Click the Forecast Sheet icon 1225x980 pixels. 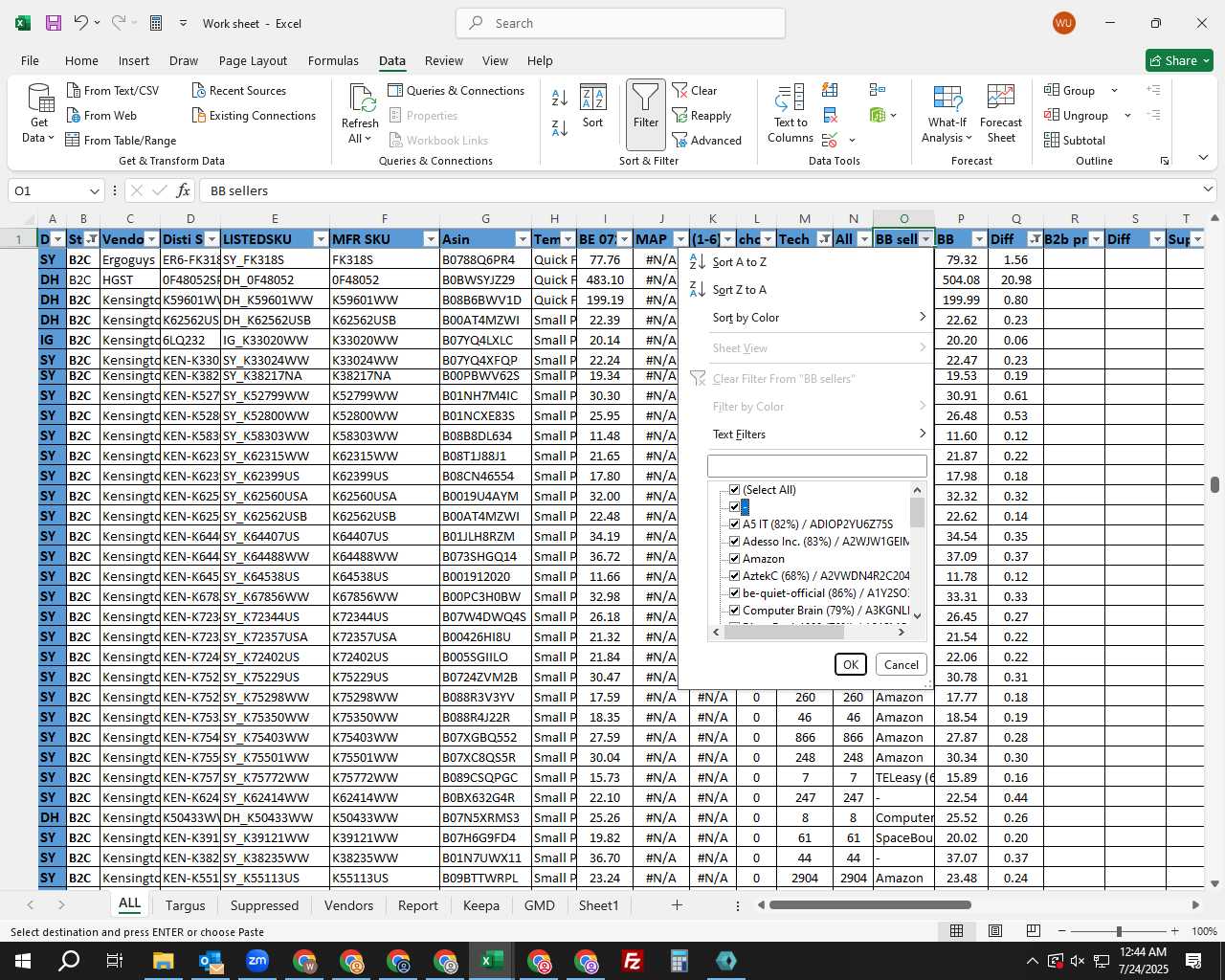click(x=1001, y=114)
